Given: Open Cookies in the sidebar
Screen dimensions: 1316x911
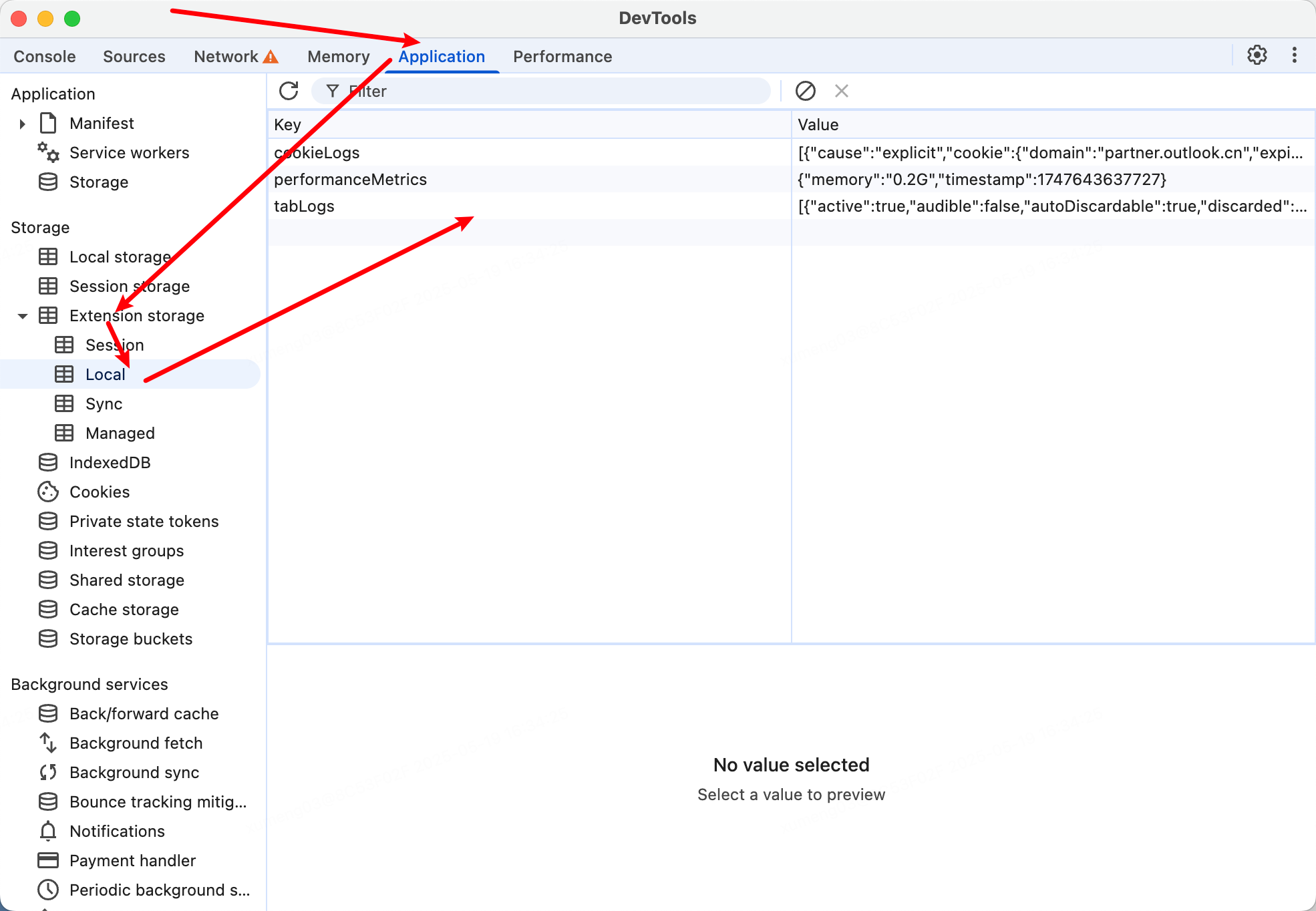Looking at the screenshot, I should [x=100, y=492].
